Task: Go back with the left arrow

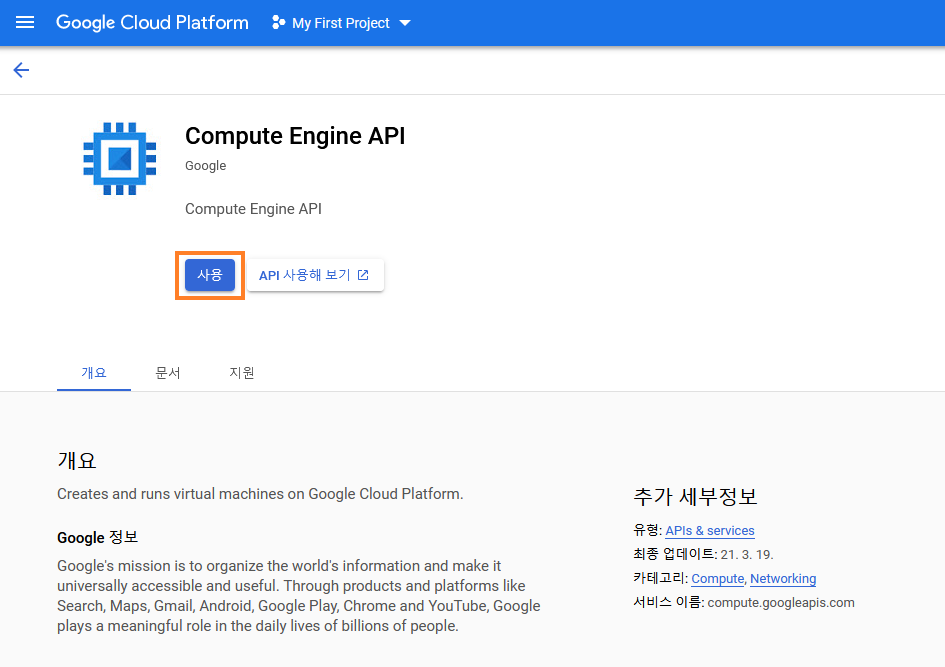Action: pyautogui.click(x=21, y=70)
